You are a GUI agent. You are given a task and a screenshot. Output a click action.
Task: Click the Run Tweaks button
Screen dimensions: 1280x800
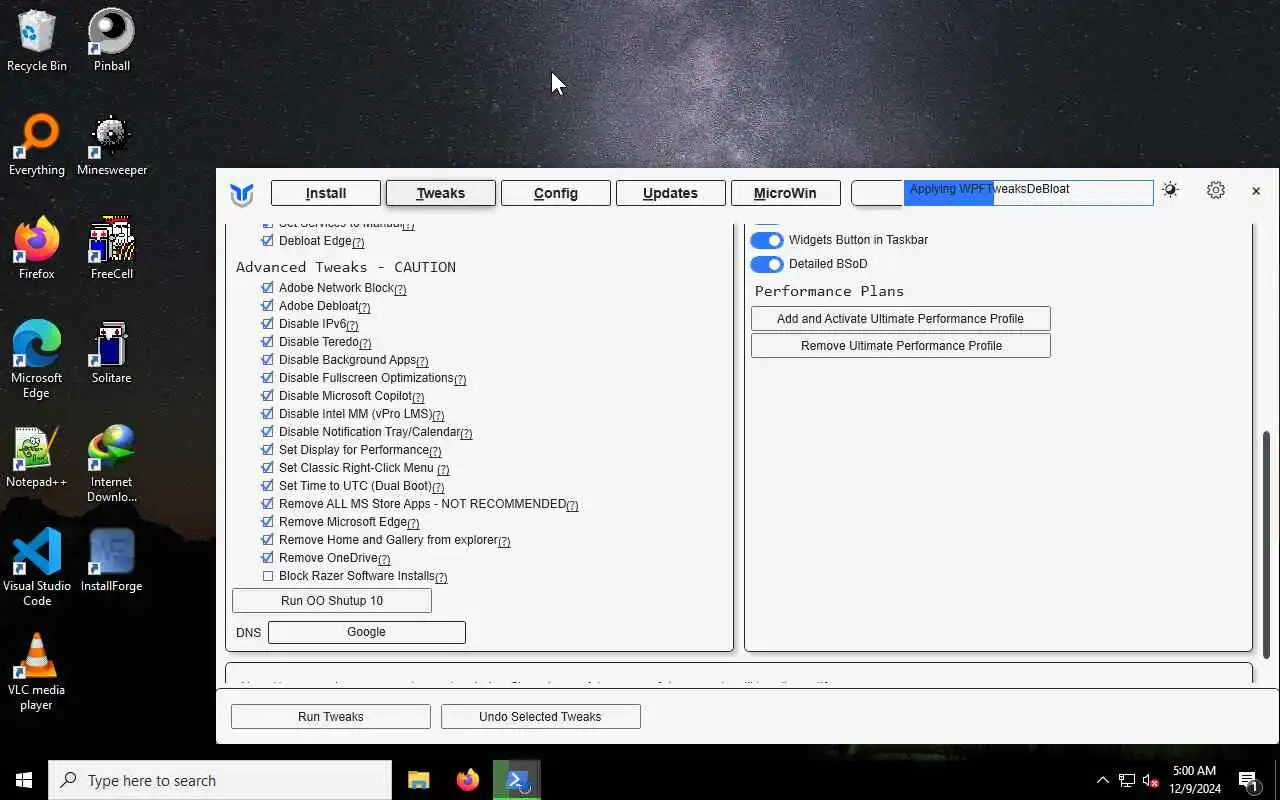point(331,716)
